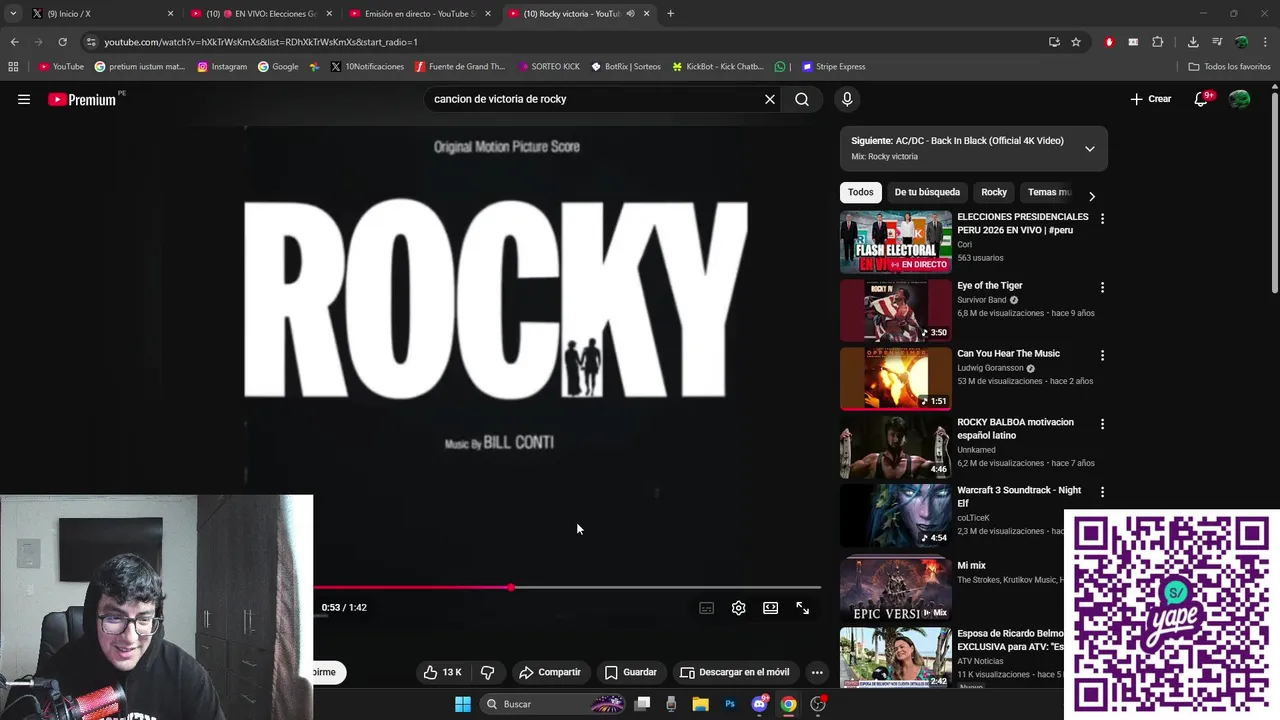Expand the Mix: Rocky victoria playlist panel
Screen dimensions: 1280x720
pyautogui.click(x=1090, y=149)
